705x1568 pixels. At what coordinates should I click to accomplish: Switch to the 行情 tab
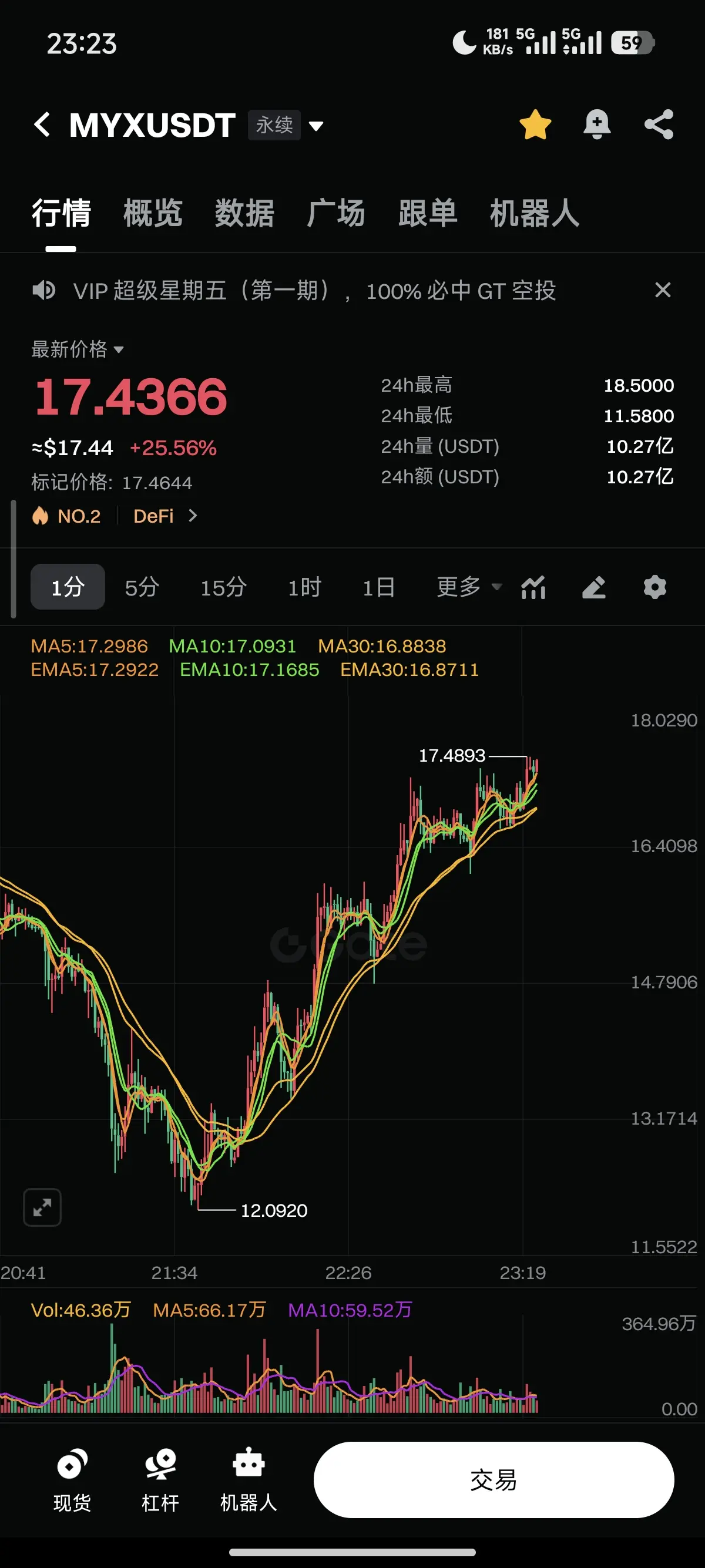[x=62, y=213]
